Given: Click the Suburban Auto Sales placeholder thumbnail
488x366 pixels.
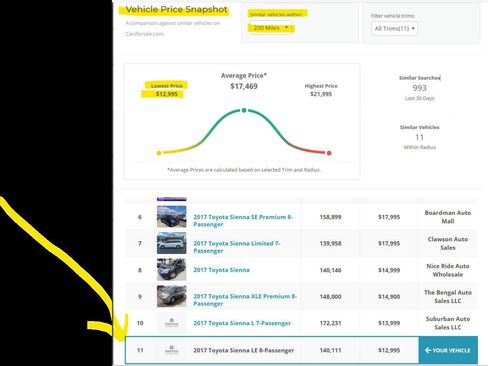Looking at the screenshot, I should pos(172,323).
